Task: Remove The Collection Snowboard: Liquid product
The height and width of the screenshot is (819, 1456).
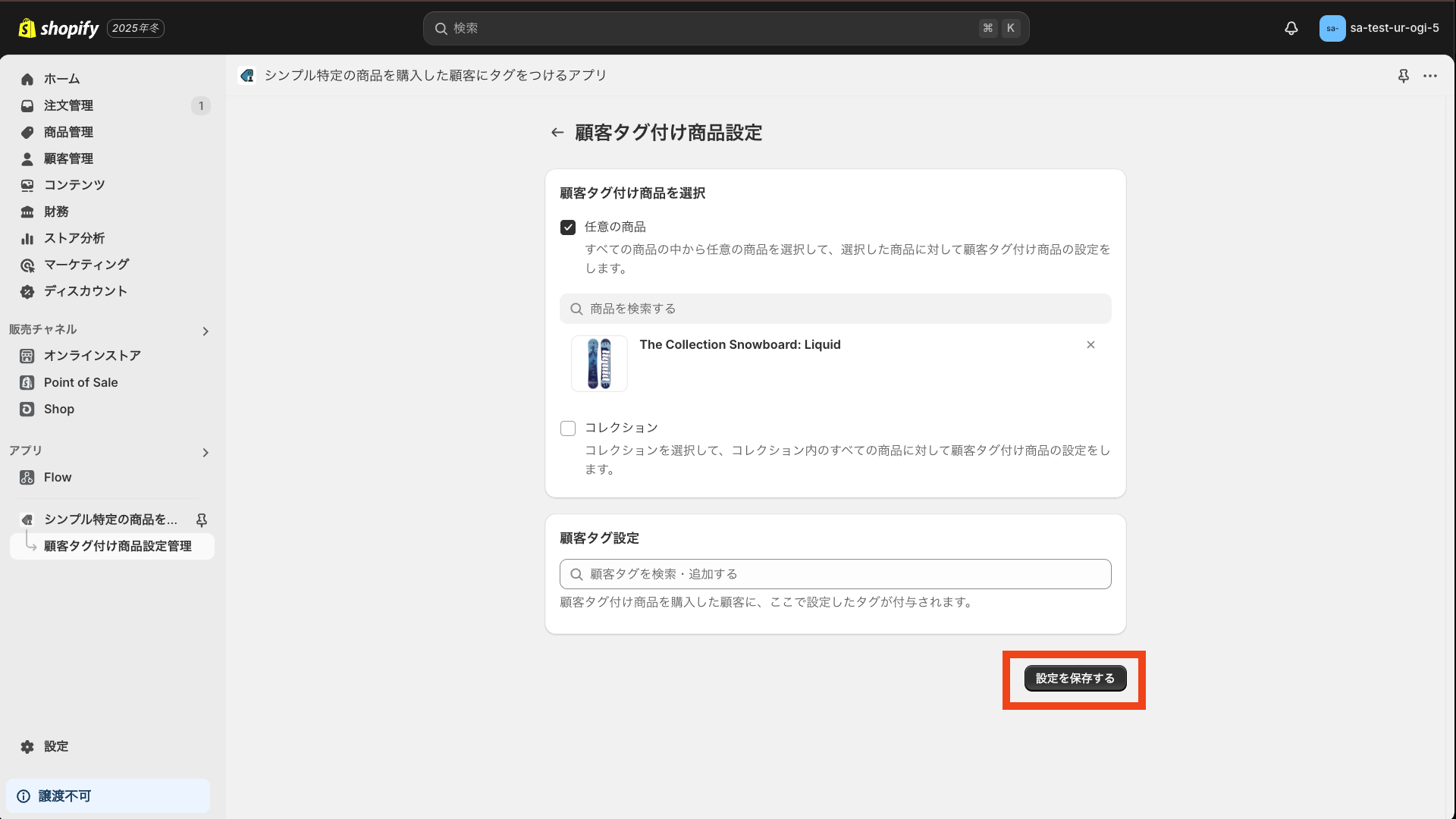Action: tap(1090, 344)
